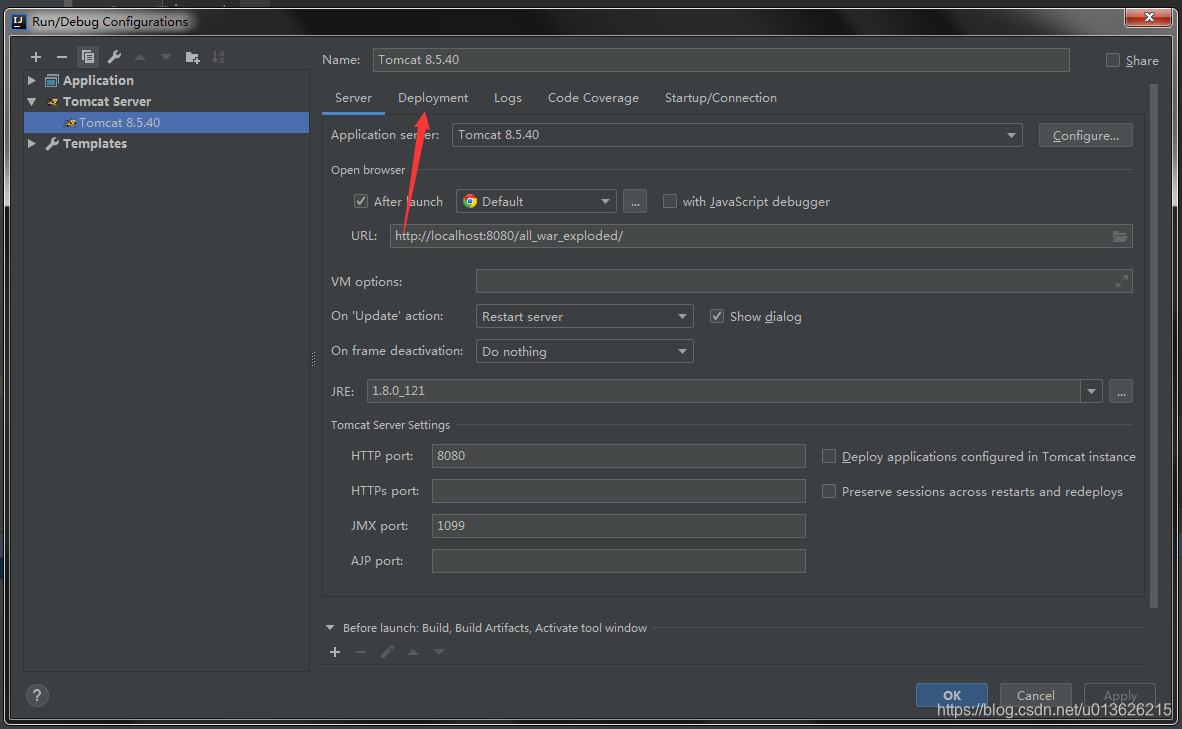
Task: Move before launch task up
Action: point(413,652)
